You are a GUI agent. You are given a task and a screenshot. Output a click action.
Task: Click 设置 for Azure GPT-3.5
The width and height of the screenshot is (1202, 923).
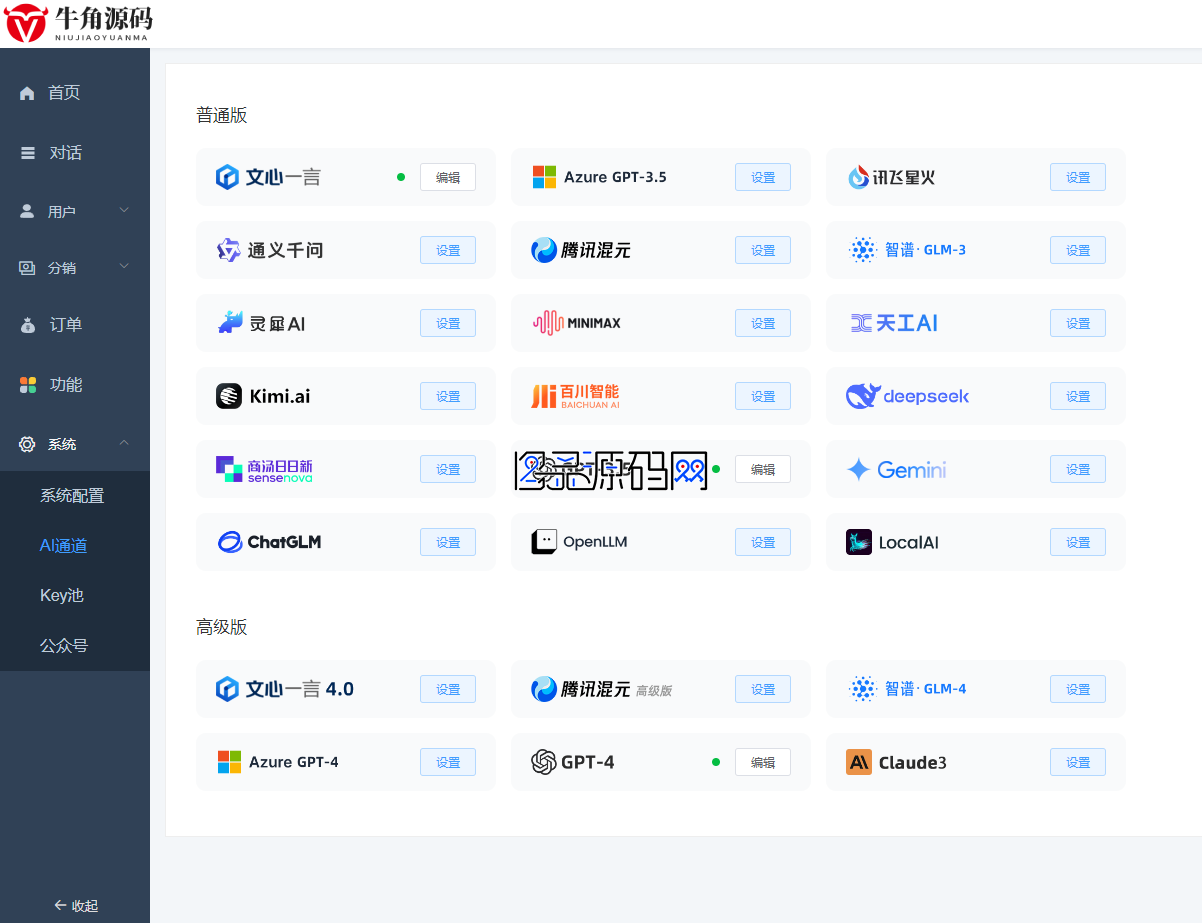763,177
